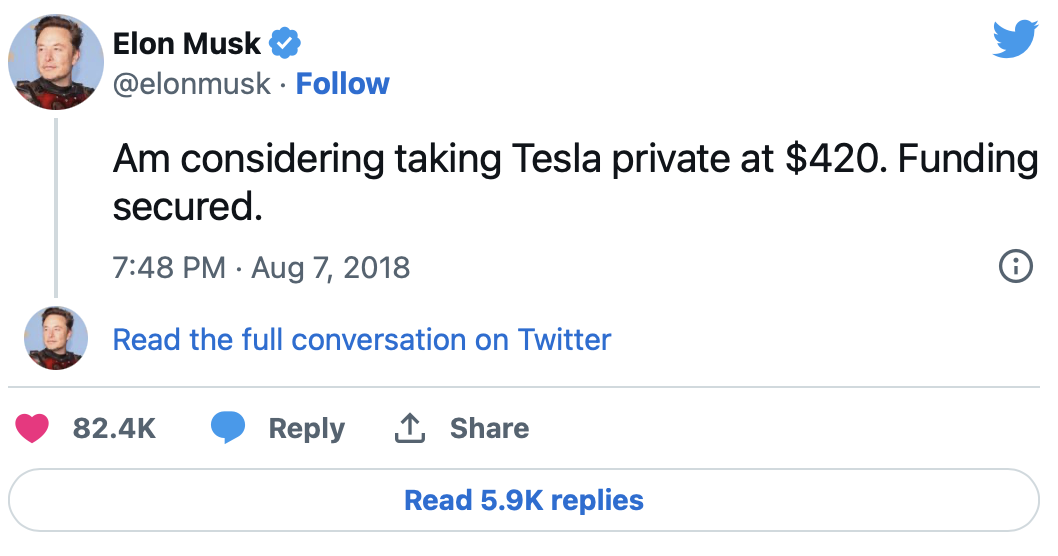Click the Reply label
The image size is (1058, 556).
click(x=306, y=428)
